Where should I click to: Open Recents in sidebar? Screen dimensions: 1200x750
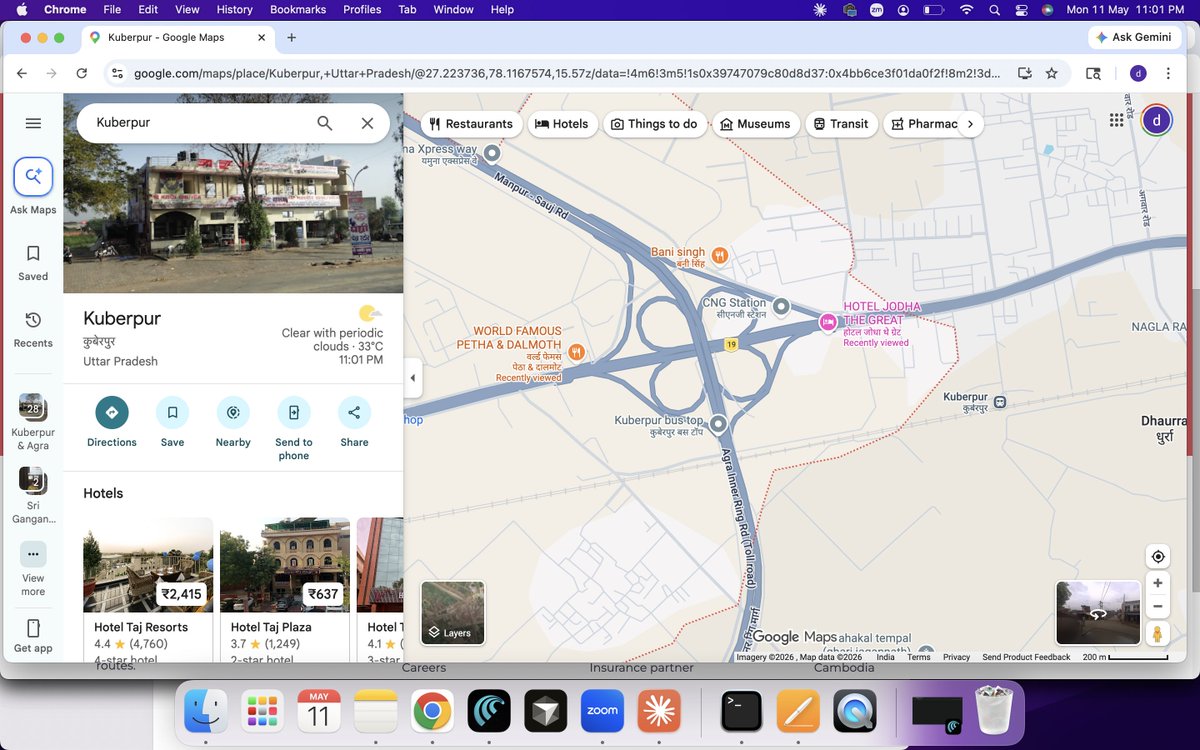pyautogui.click(x=33, y=329)
